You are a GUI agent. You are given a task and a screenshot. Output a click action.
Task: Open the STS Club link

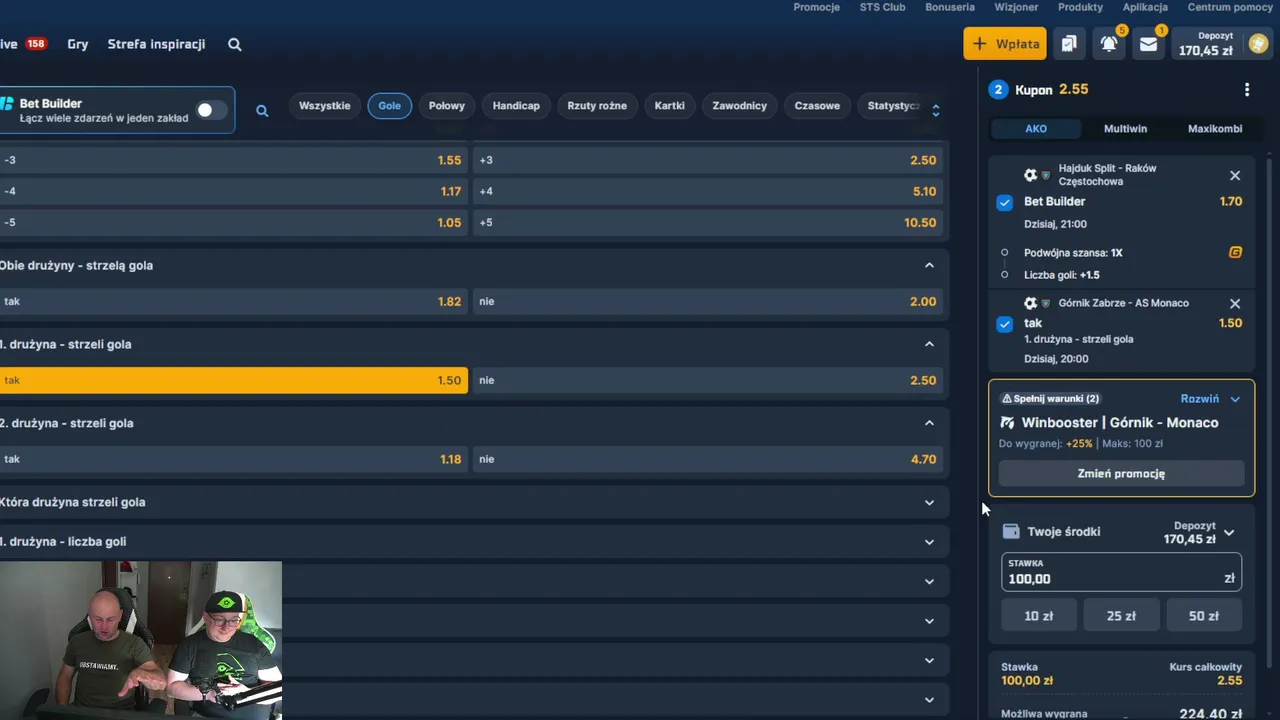[x=882, y=7]
